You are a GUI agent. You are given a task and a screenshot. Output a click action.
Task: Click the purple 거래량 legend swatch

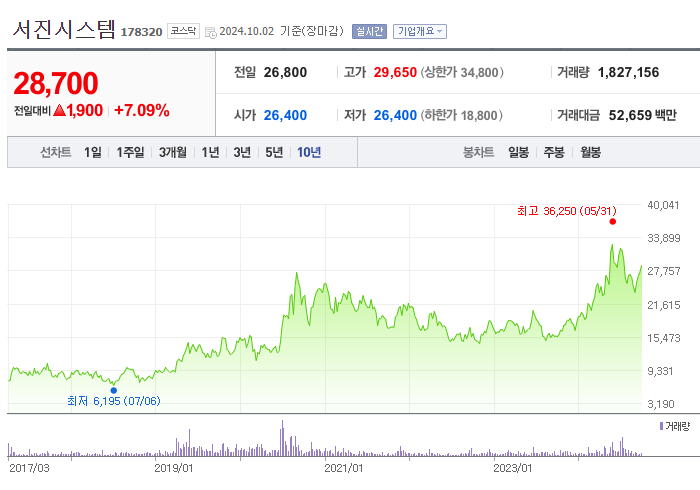coord(661,426)
